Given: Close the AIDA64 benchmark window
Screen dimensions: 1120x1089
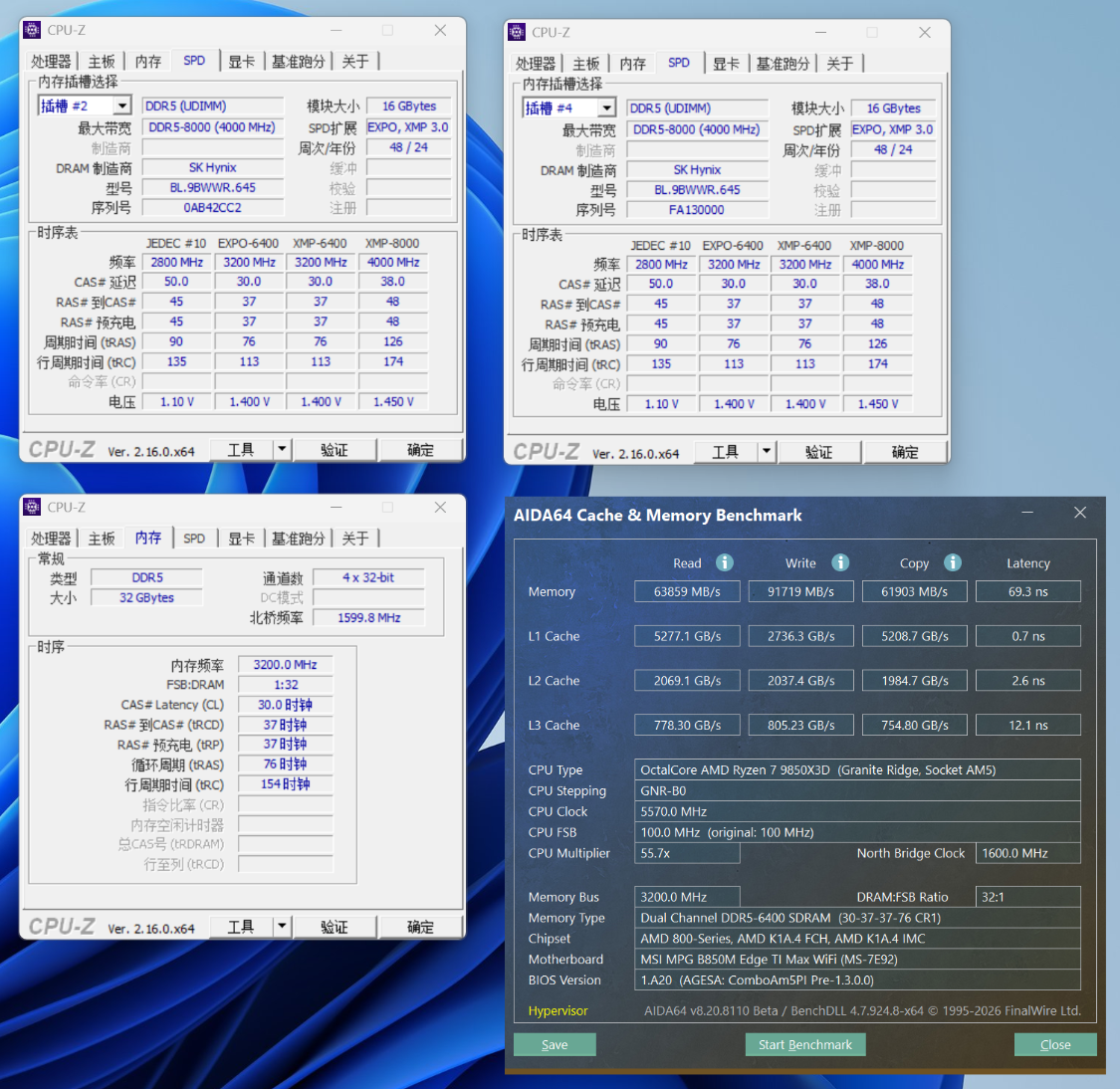Looking at the screenshot, I should pos(1080,513).
